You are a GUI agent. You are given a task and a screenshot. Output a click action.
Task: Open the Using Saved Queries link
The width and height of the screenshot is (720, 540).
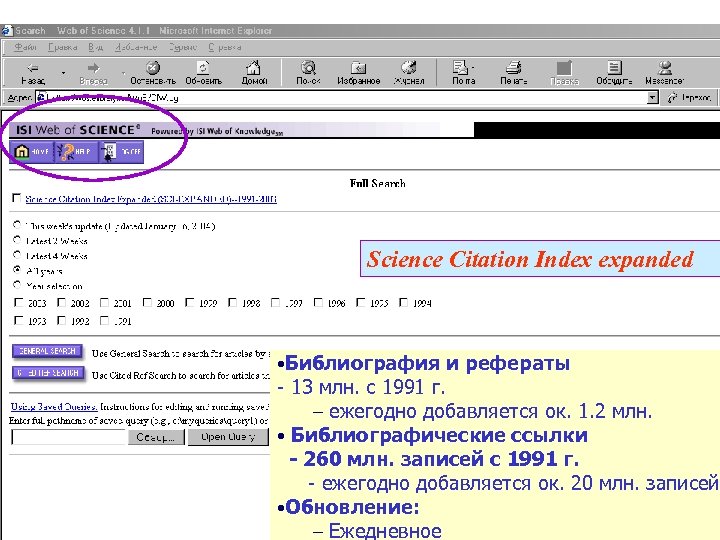click(54, 406)
